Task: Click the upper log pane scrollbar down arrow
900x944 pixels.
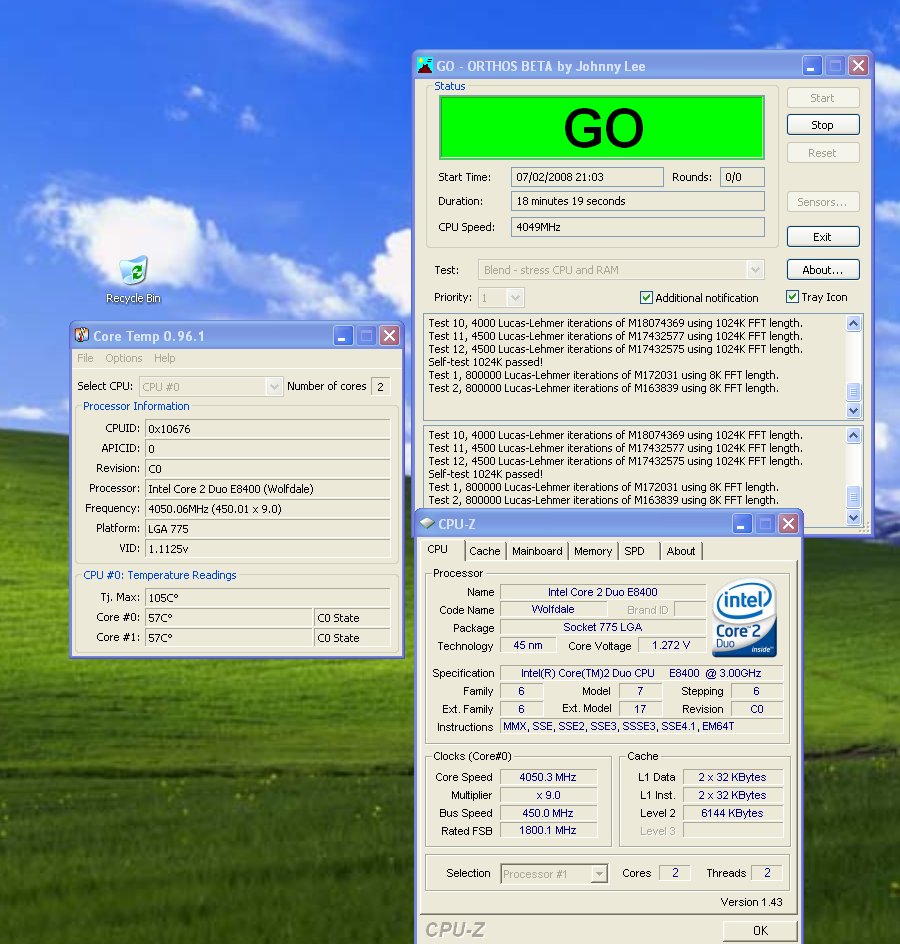Action: click(853, 411)
